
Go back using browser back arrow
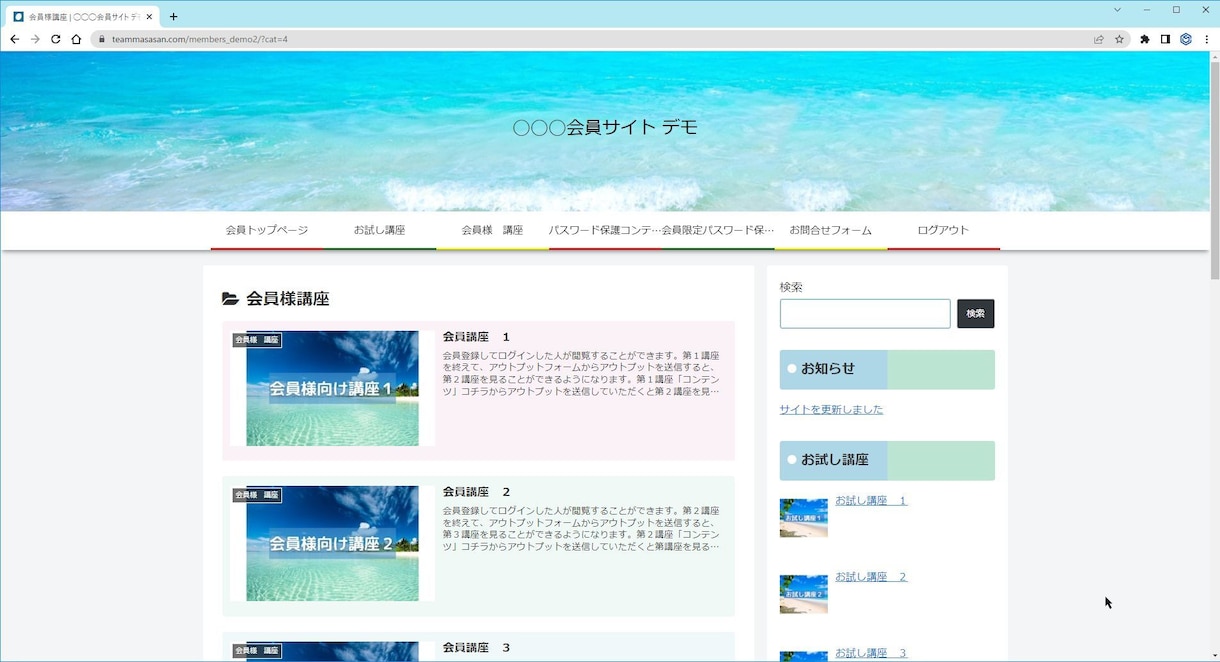coord(14,39)
